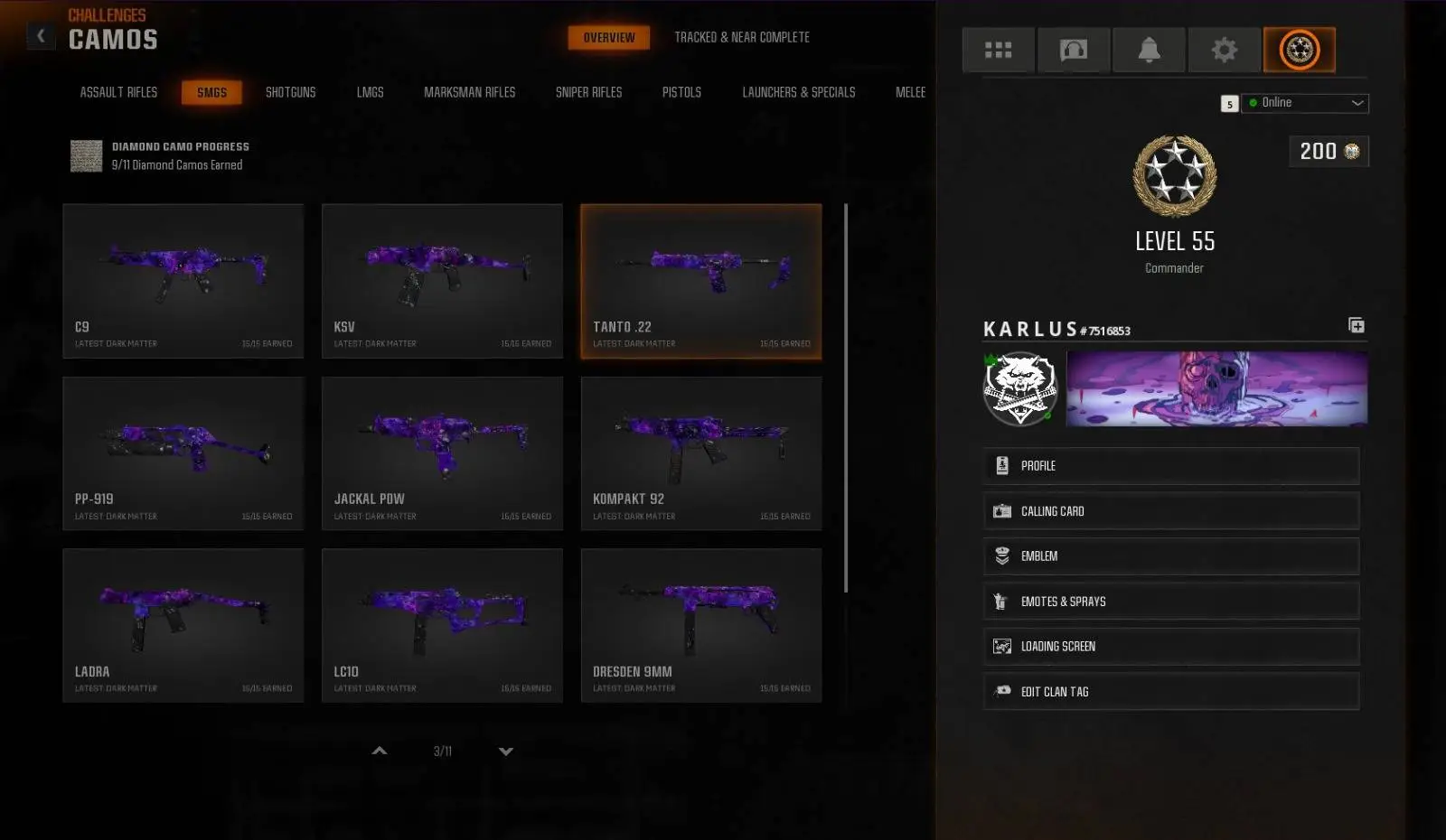Open the notifications bell icon
1446x840 pixels.
click(1149, 50)
